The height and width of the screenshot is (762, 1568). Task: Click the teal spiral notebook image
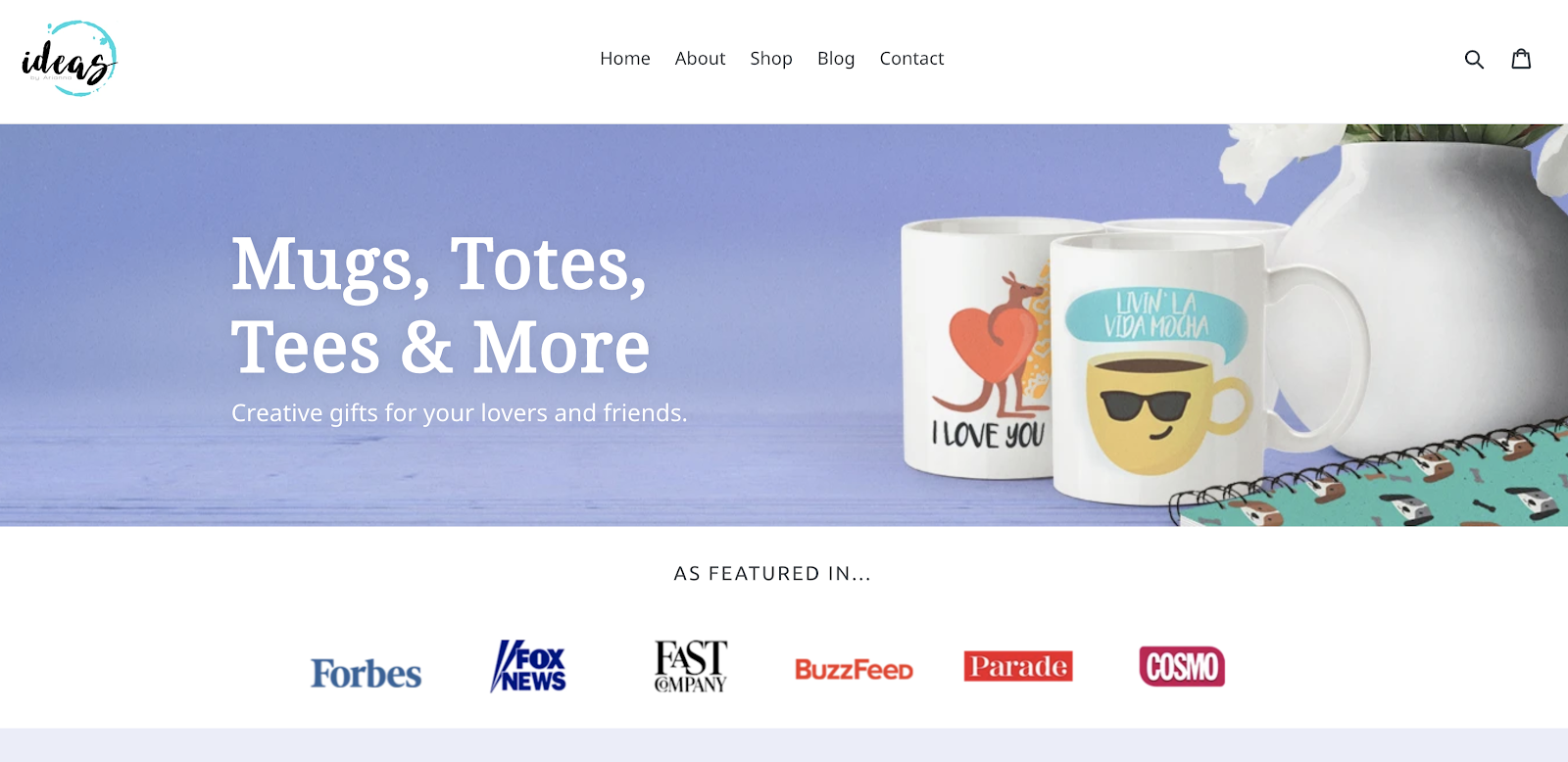tap(1372, 475)
